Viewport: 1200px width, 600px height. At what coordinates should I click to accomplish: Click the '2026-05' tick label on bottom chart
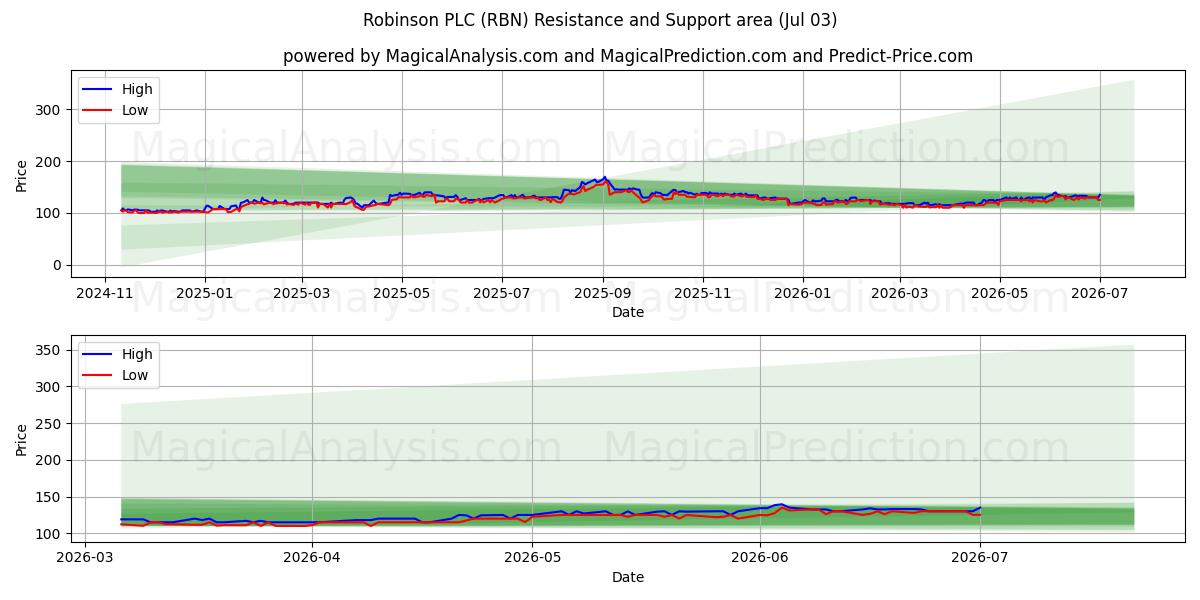coord(532,559)
